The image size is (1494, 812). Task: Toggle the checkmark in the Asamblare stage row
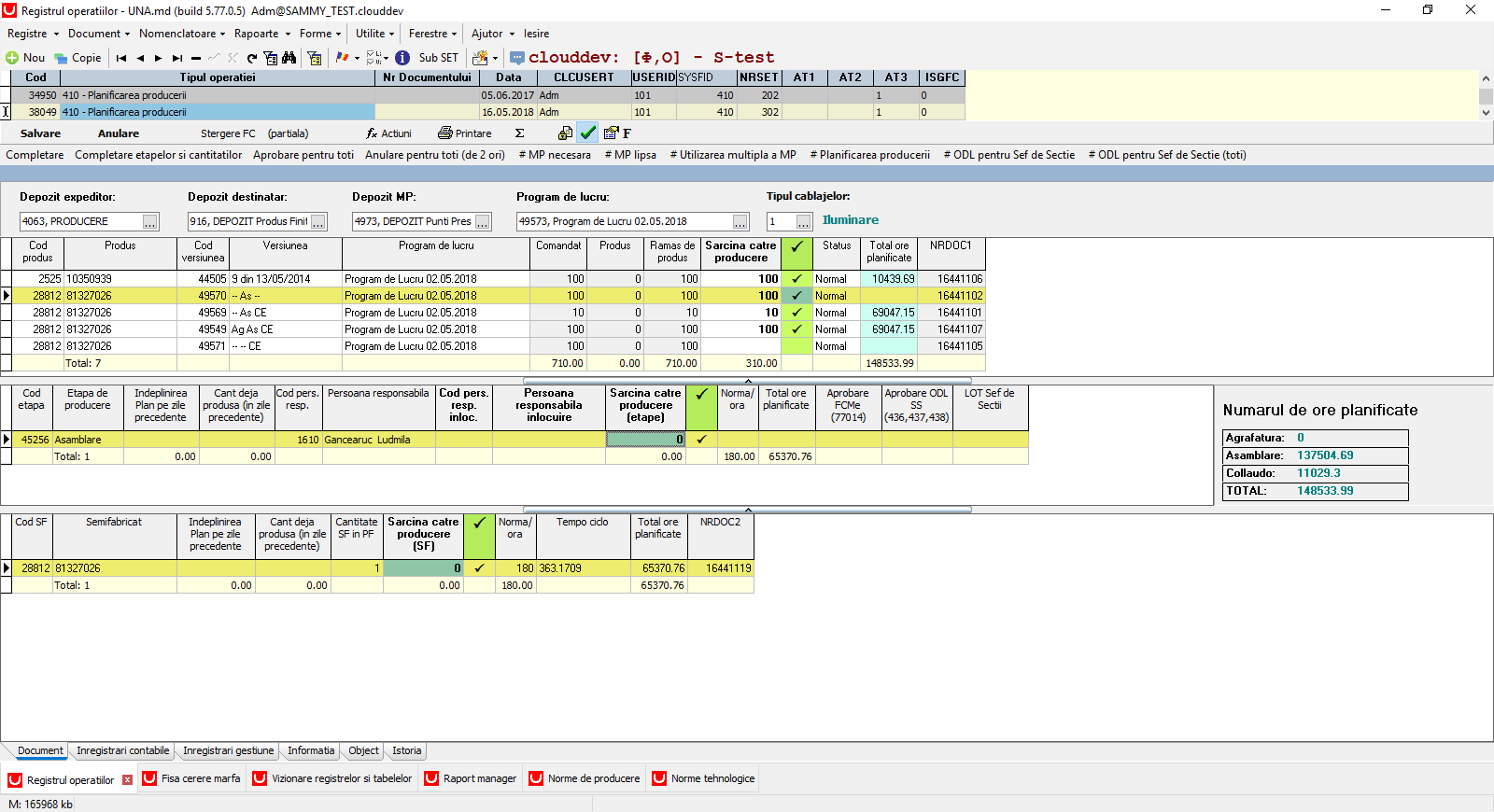click(701, 440)
